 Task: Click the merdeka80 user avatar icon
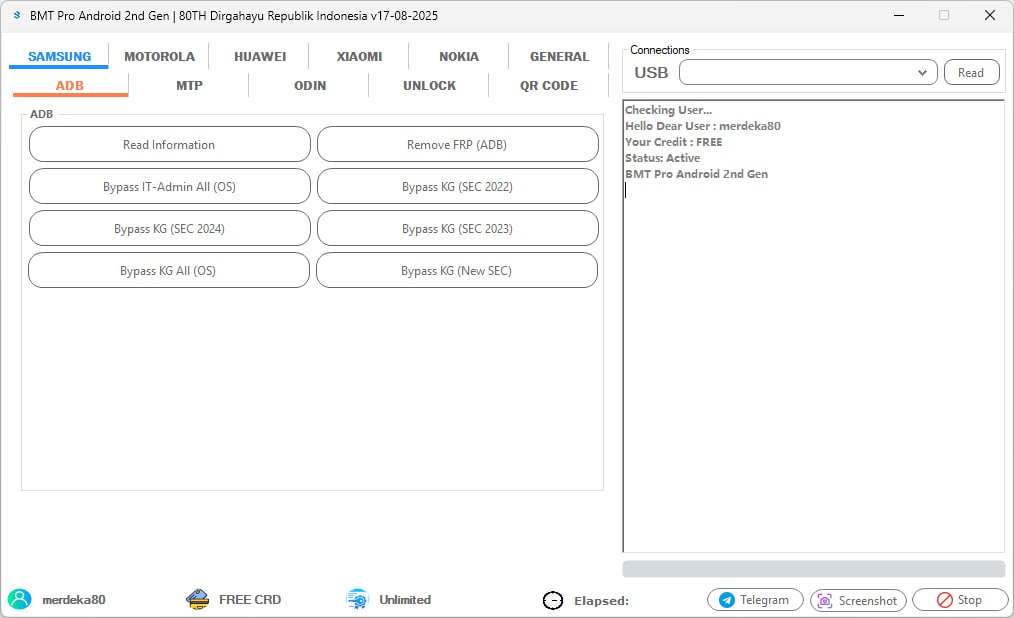point(19,599)
